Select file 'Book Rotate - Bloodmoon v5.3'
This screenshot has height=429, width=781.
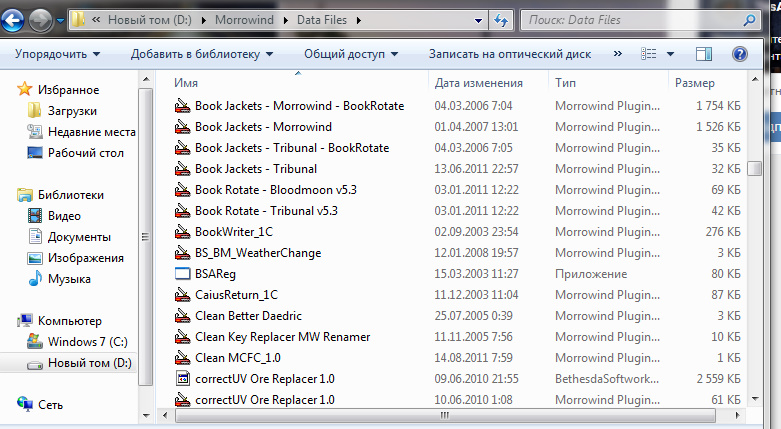pos(276,189)
